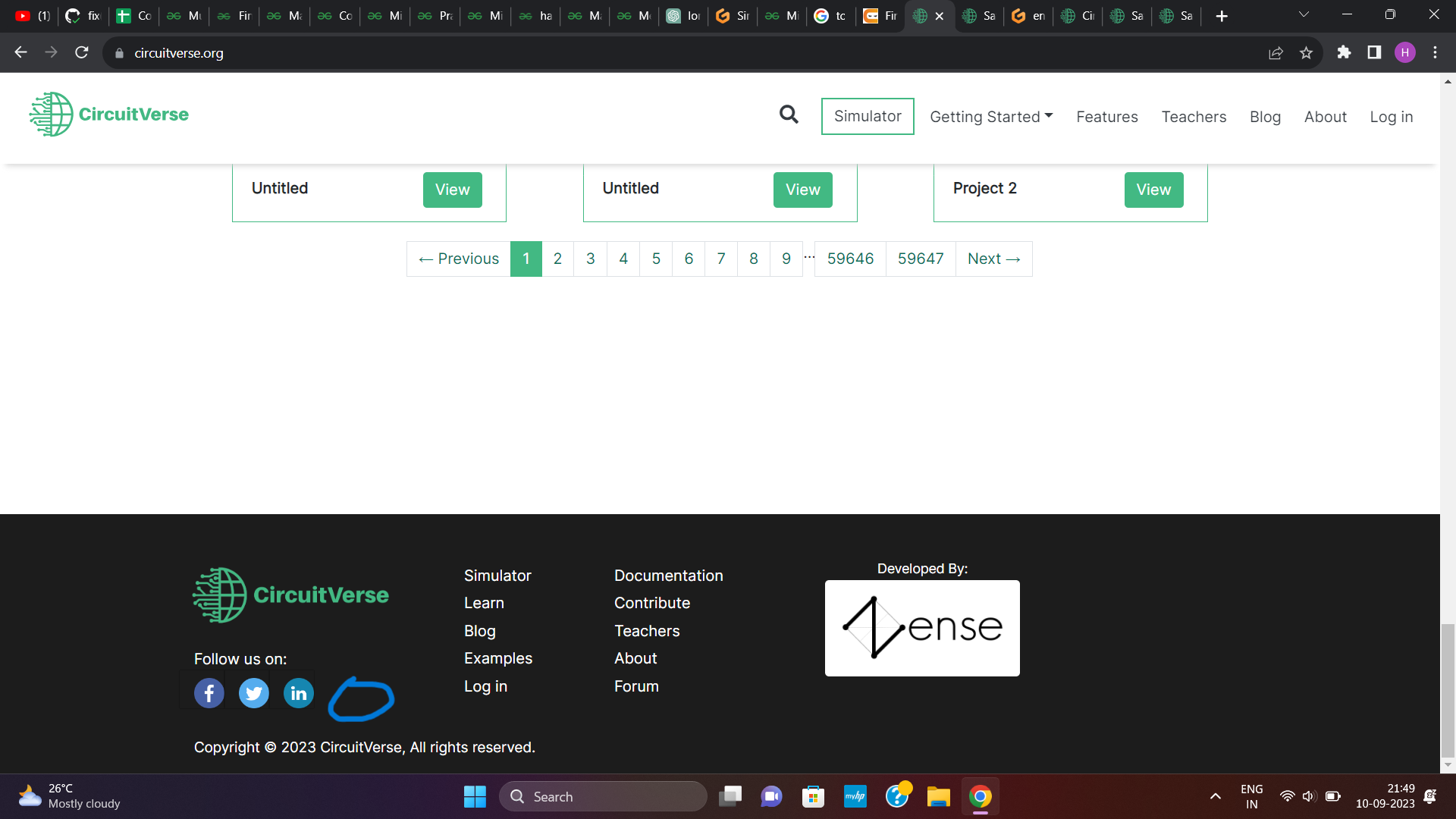Show hidden system tray icons chevron
The image size is (1456, 819).
tap(1216, 796)
